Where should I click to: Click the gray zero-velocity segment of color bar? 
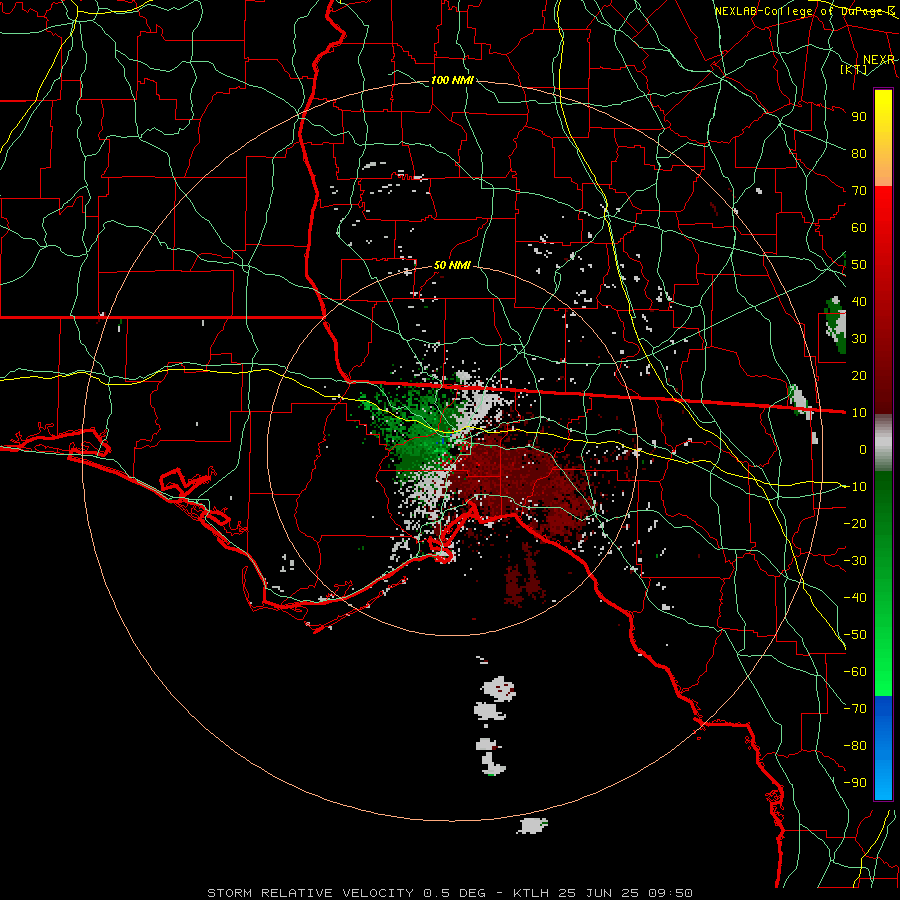tap(883, 443)
